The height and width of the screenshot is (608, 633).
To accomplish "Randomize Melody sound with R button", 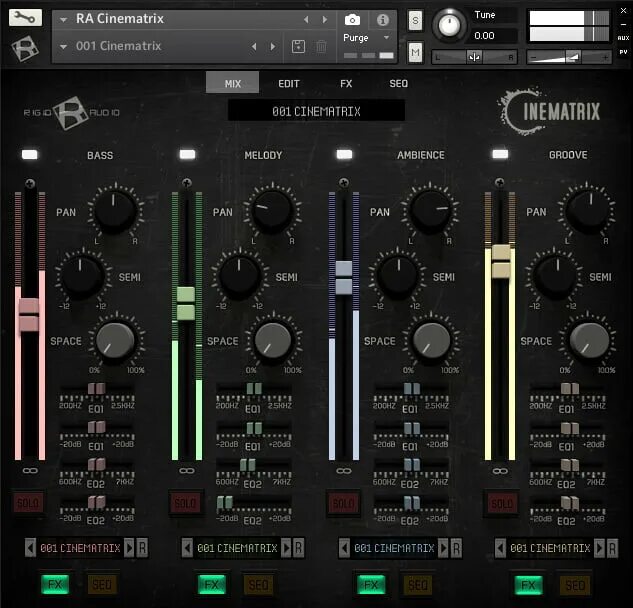I will tap(299, 548).
